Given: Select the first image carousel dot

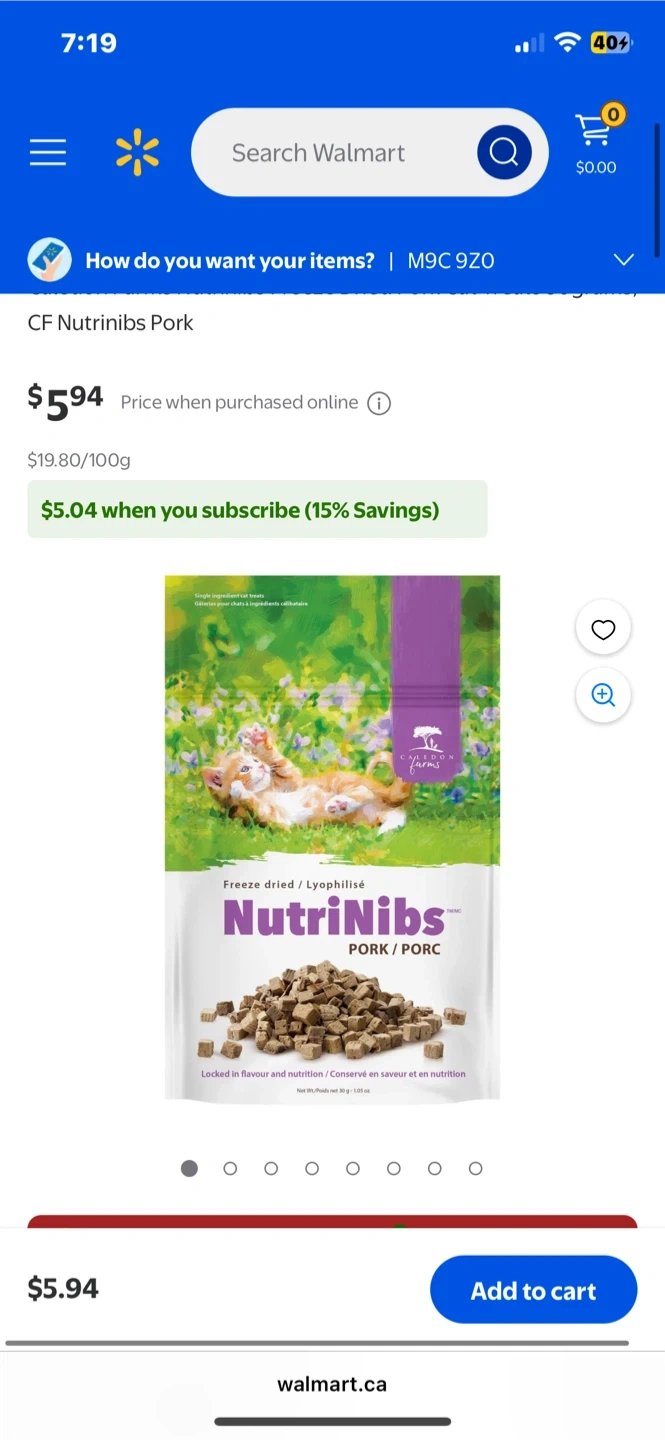Looking at the screenshot, I should coord(189,1168).
